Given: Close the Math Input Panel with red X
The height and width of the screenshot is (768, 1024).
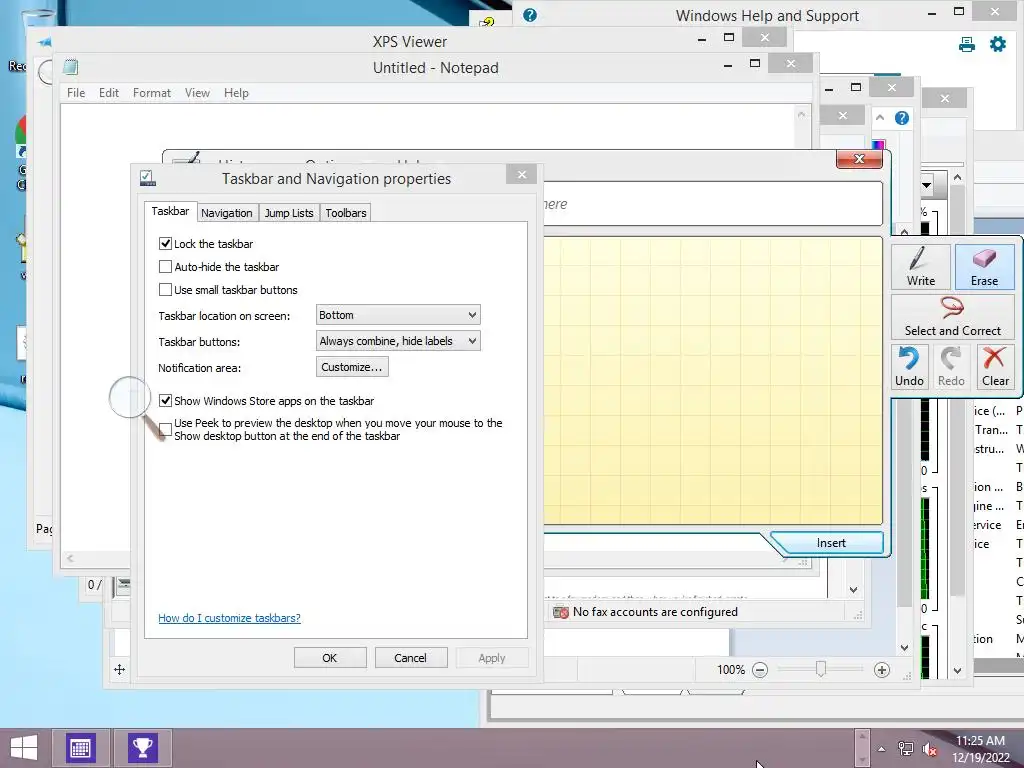Looking at the screenshot, I should click(859, 159).
